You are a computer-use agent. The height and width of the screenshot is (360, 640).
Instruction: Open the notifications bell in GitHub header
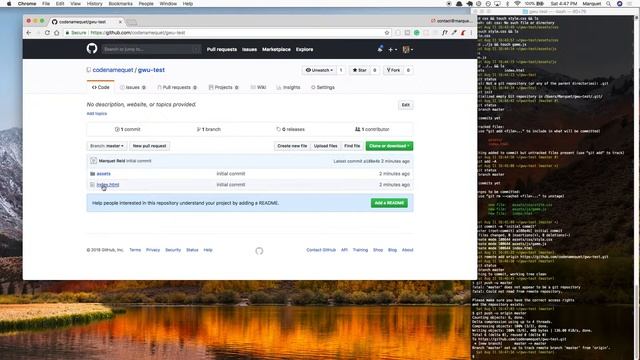coord(380,49)
